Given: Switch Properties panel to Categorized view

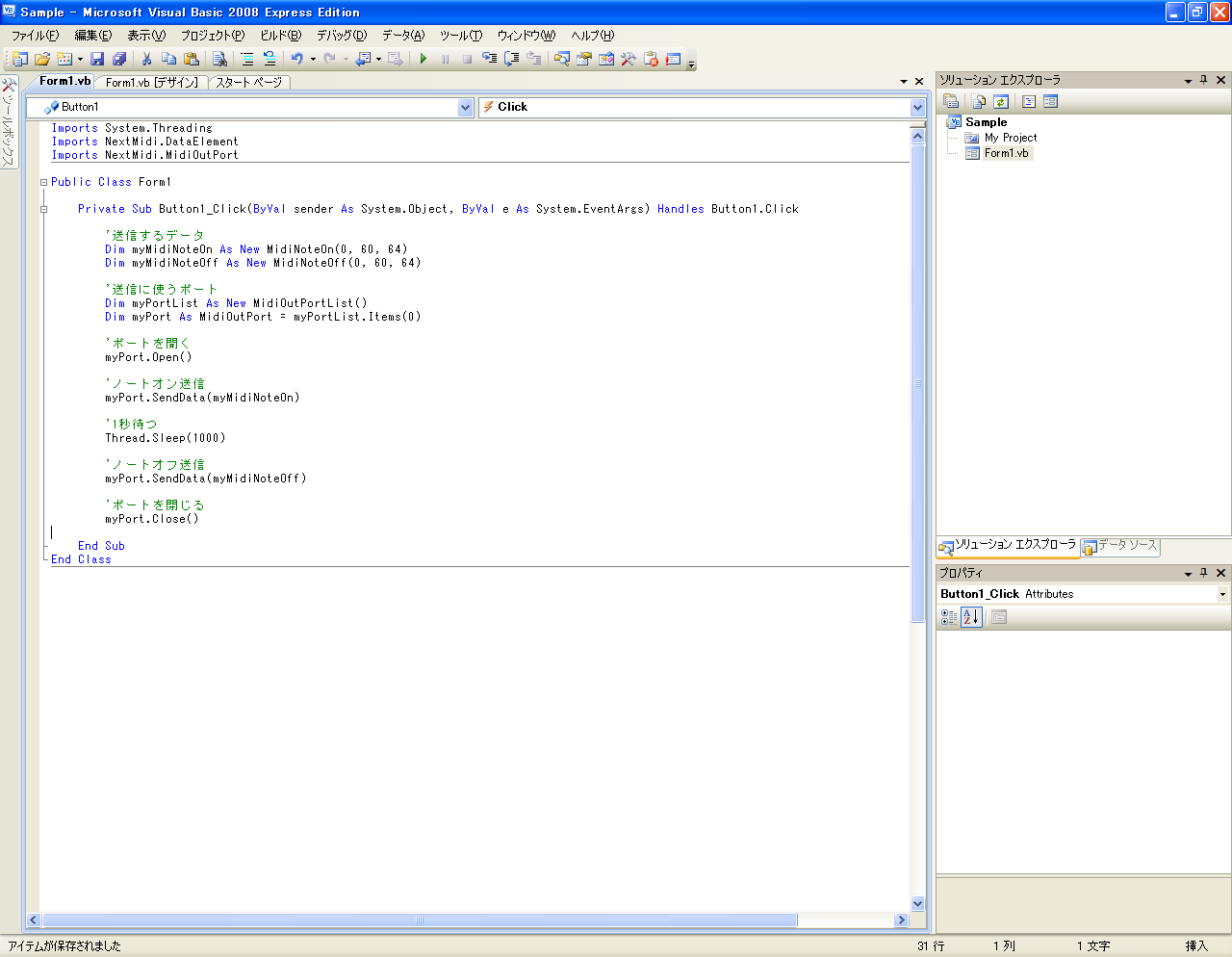Looking at the screenshot, I should point(947,617).
